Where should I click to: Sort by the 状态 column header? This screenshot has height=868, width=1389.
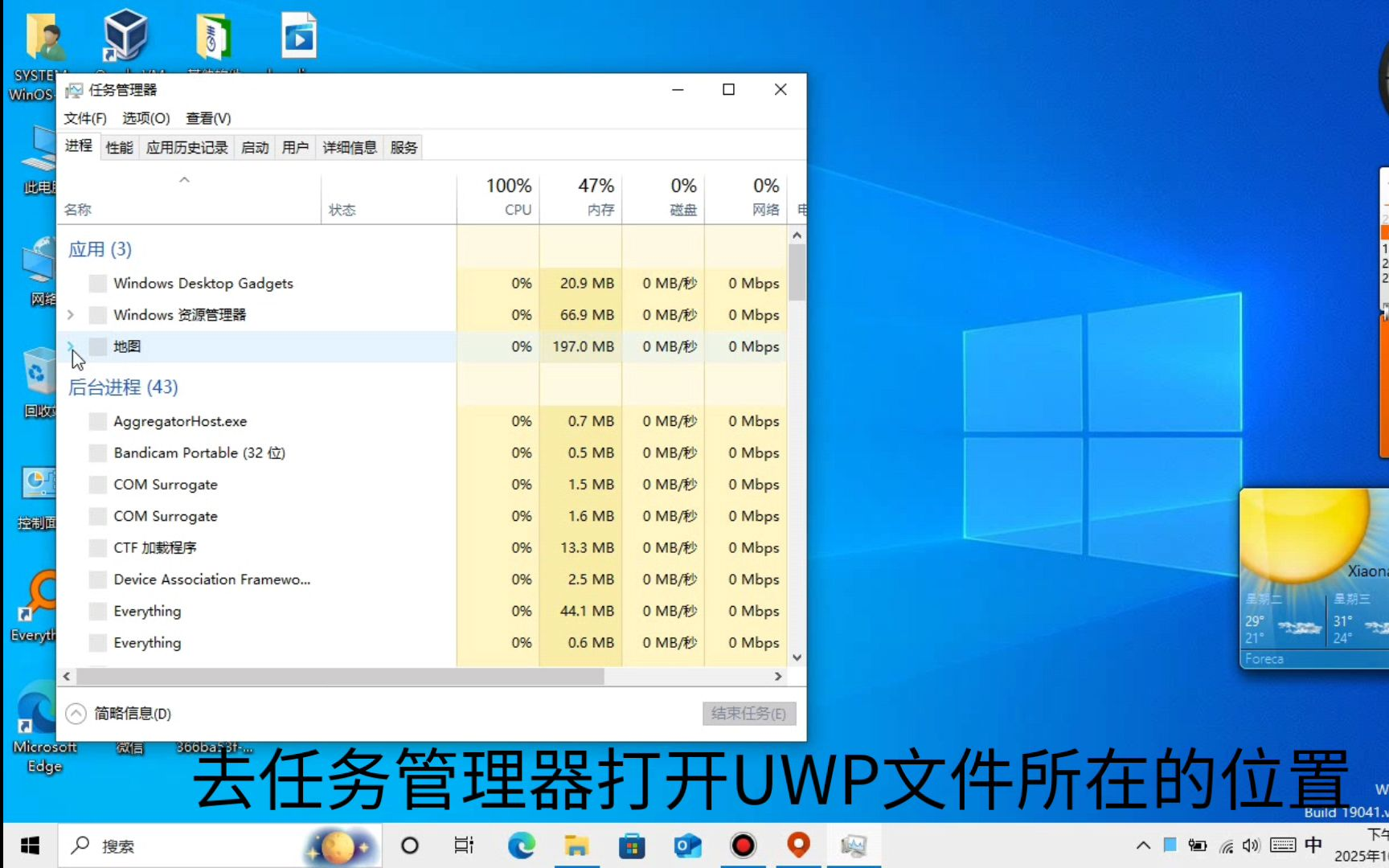click(x=389, y=198)
